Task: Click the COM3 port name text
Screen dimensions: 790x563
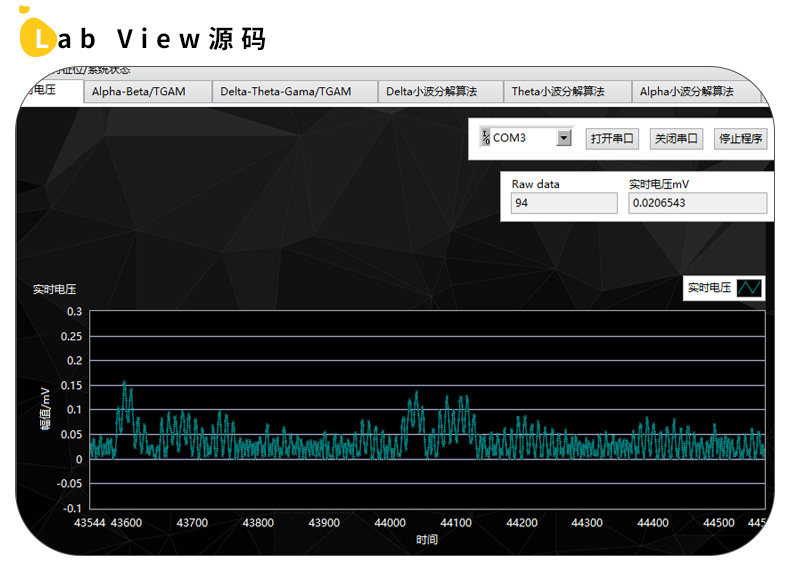Action: [509, 138]
